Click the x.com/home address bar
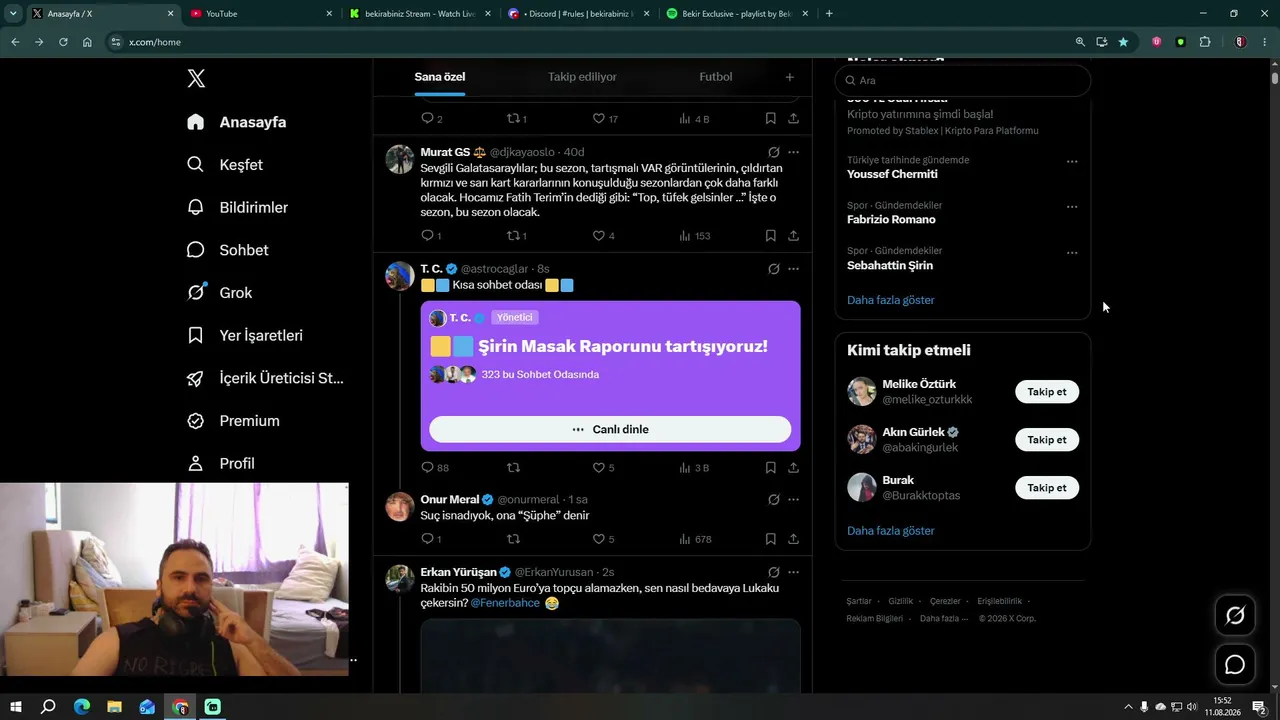1280x720 pixels. [590, 42]
